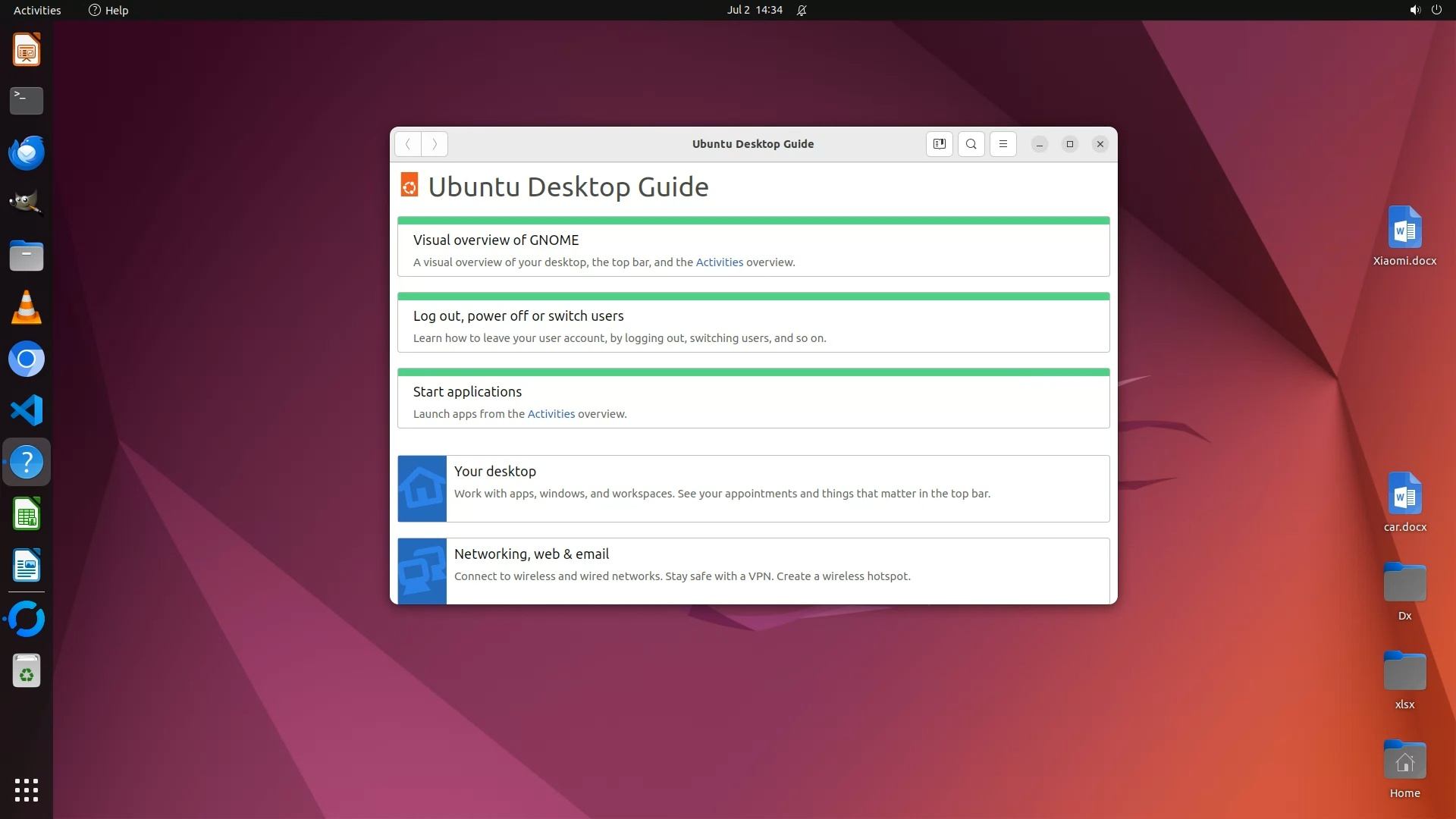Viewport: 1456px width, 819px height.
Task: Follow the Activities link in Visual overview
Action: pyautogui.click(x=719, y=262)
